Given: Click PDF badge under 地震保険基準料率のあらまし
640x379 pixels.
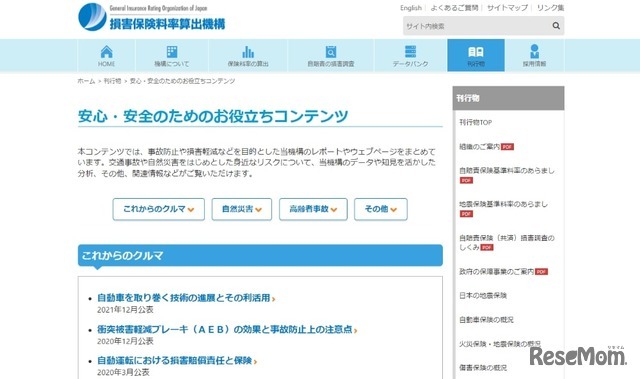Looking at the screenshot, I should [x=466, y=214].
